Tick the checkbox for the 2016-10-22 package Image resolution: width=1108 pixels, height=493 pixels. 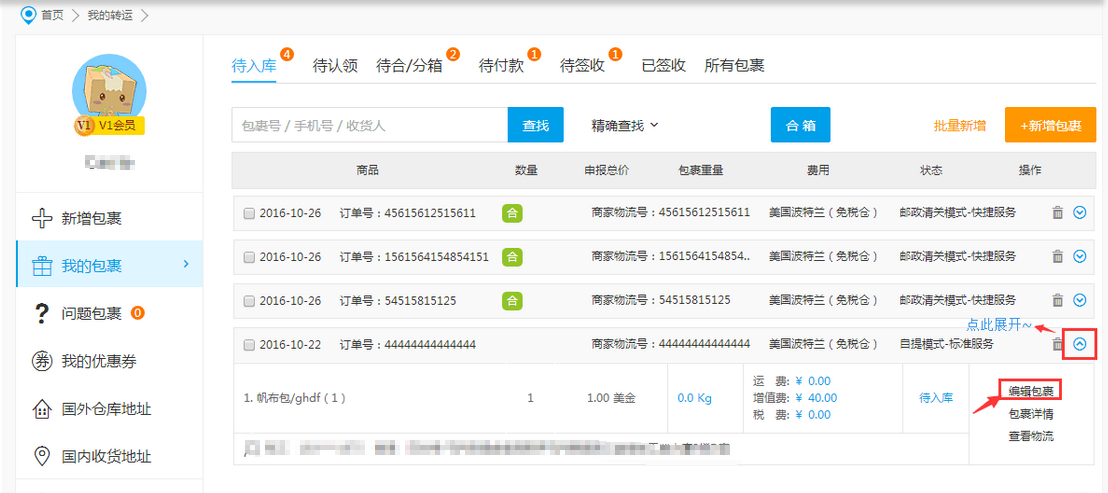pyautogui.click(x=249, y=345)
